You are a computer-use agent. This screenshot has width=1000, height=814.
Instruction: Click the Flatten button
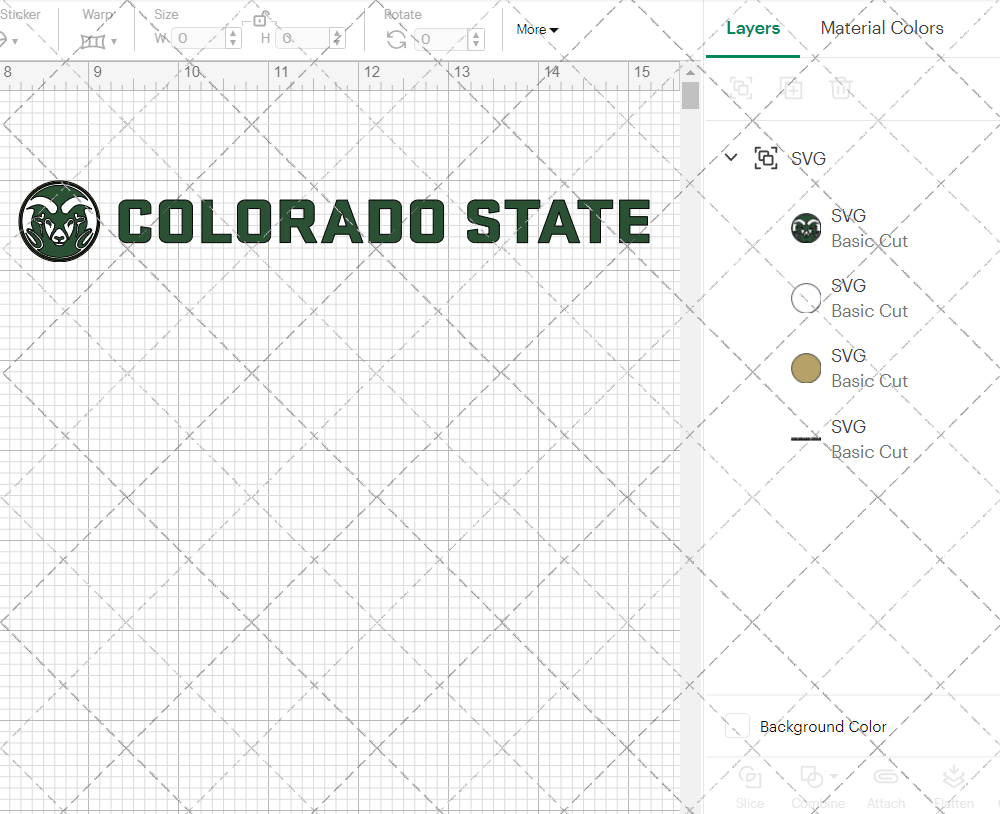click(x=953, y=788)
